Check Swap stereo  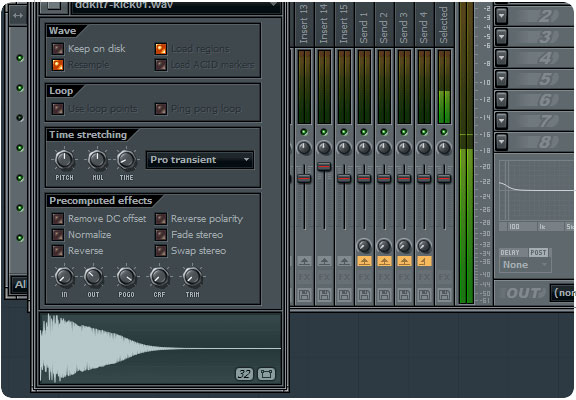pos(161,251)
